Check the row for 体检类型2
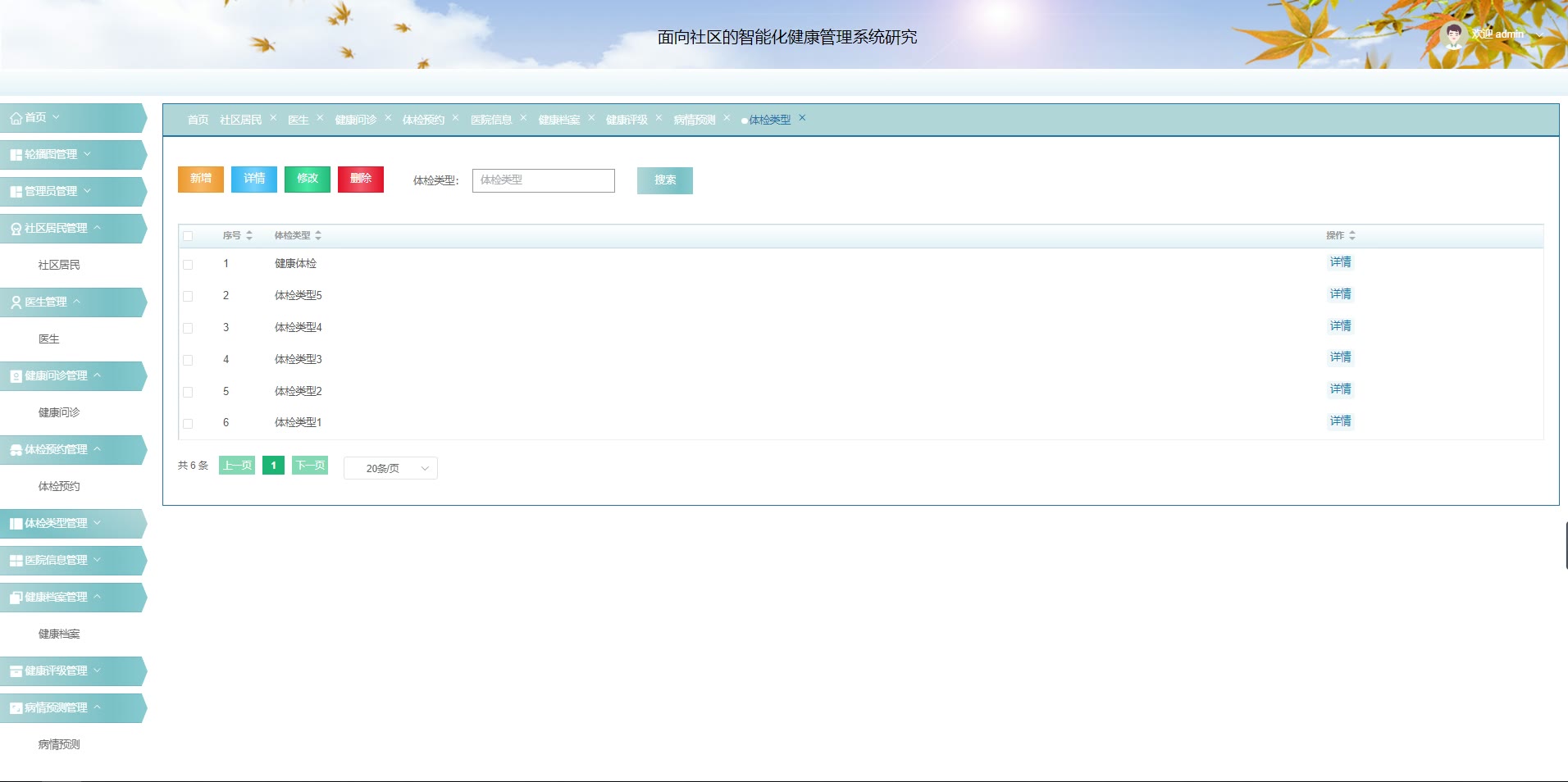The width and height of the screenshot is (1568, 782). [188, 393]
